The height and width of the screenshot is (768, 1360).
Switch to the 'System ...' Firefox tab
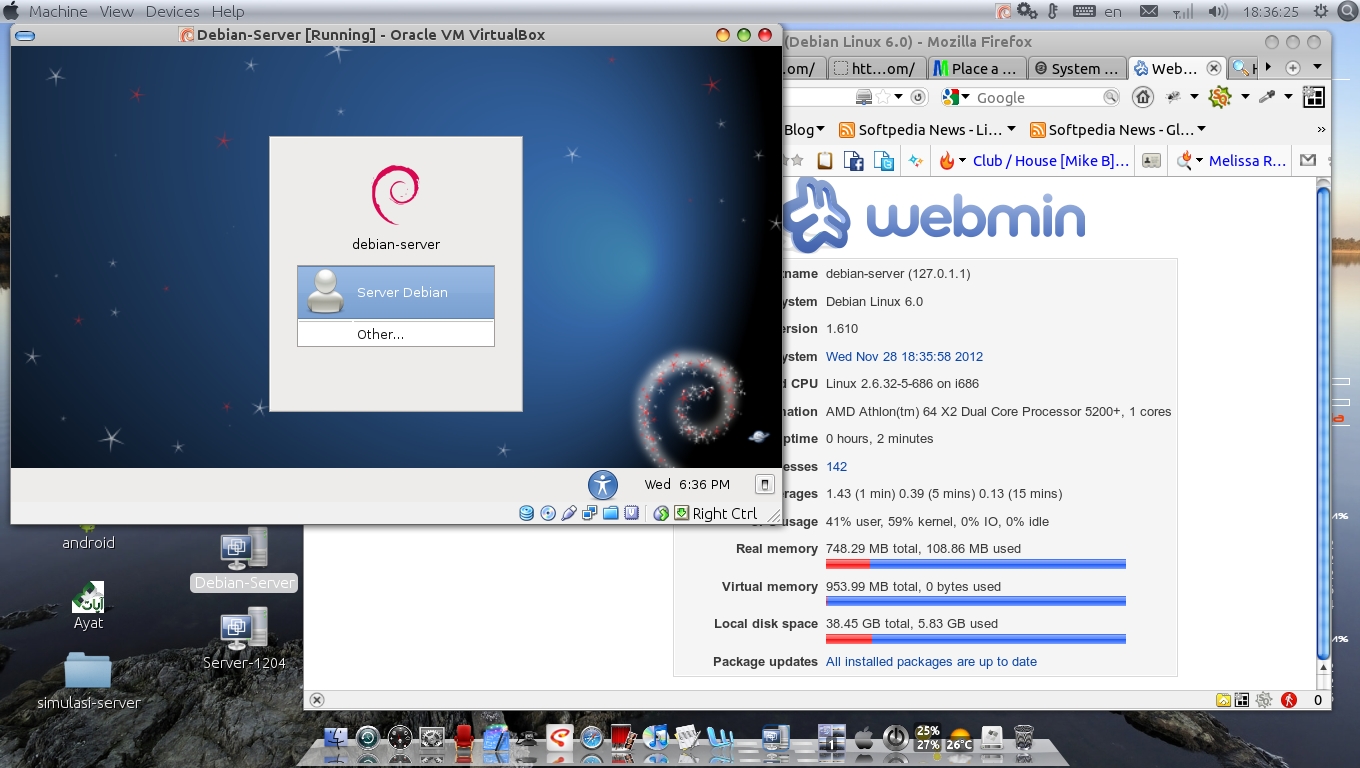(x=1077, y=68)
